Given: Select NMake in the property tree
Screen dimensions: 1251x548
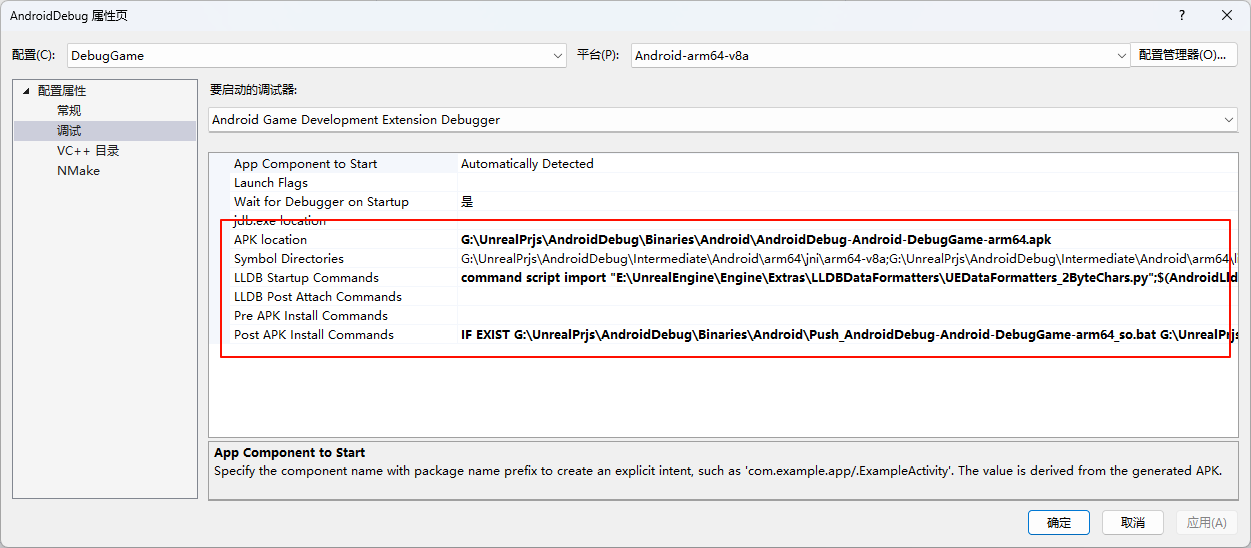Looking at the screenshot, I should pos(78,171).
